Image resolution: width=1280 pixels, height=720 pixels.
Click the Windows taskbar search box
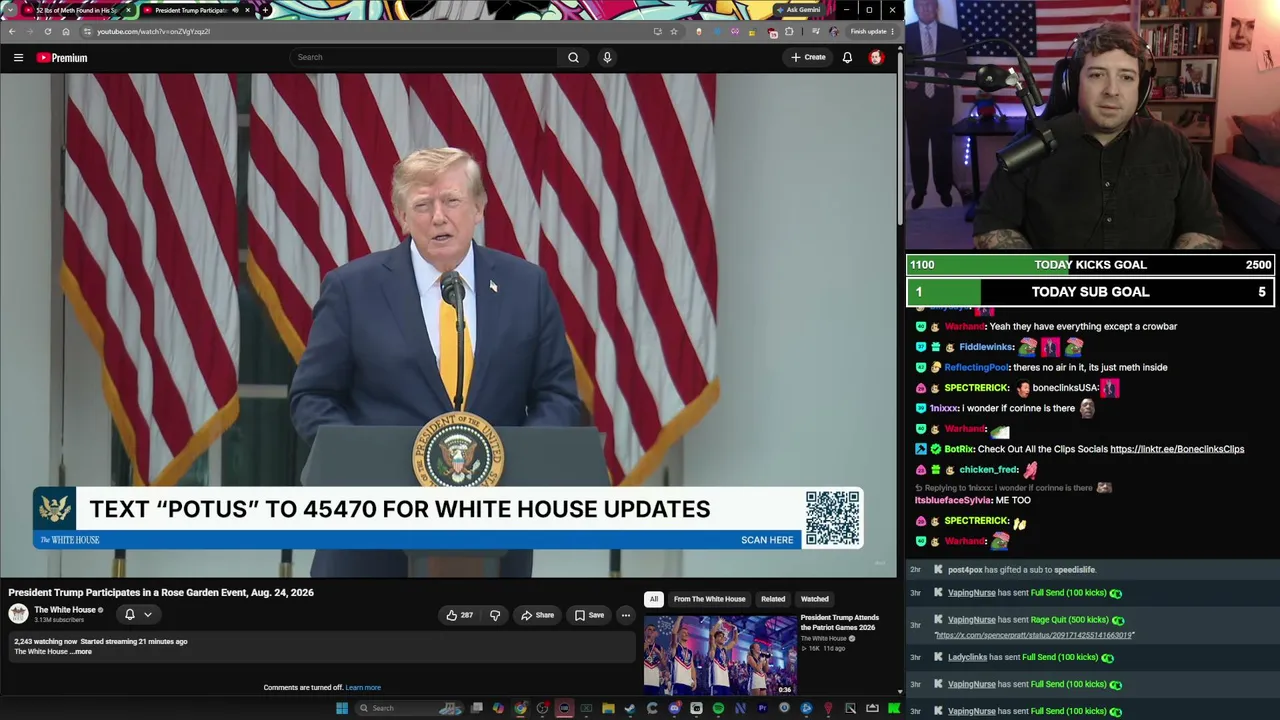click(410, 709)
